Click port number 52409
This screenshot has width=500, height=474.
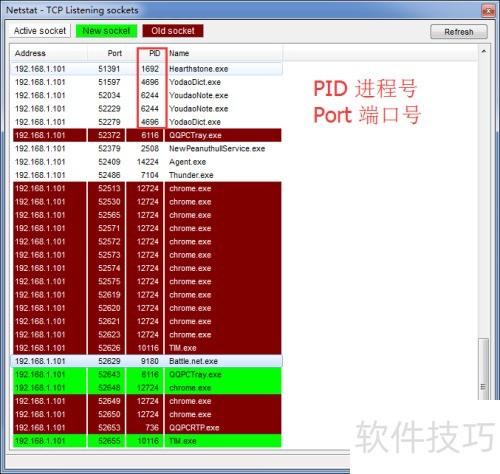(109, 162)
